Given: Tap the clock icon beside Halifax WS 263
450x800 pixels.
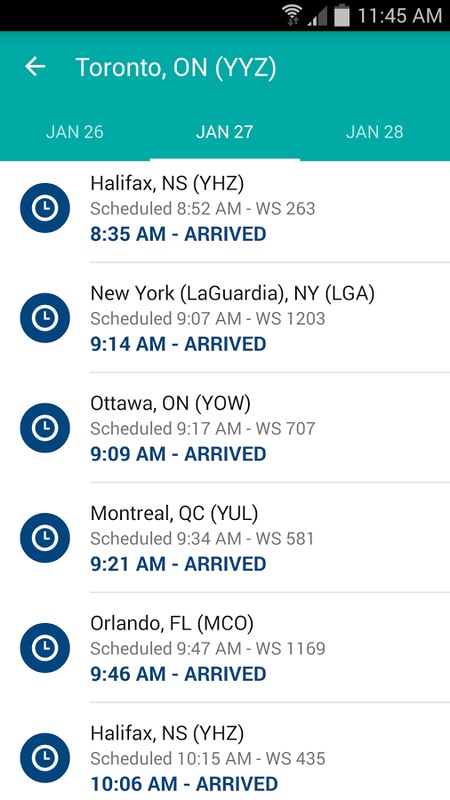Looking at the screenshot, I should tap(45, 208).
